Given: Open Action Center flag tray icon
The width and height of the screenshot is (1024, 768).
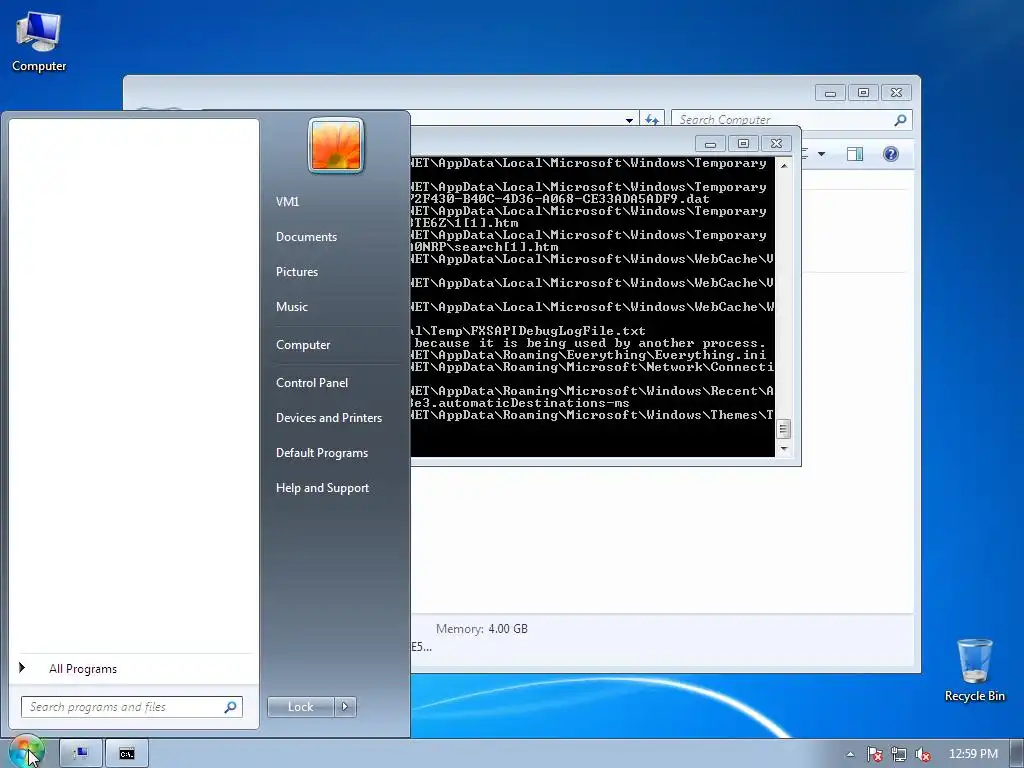Looking at the screenshot, I should point(874,754).
